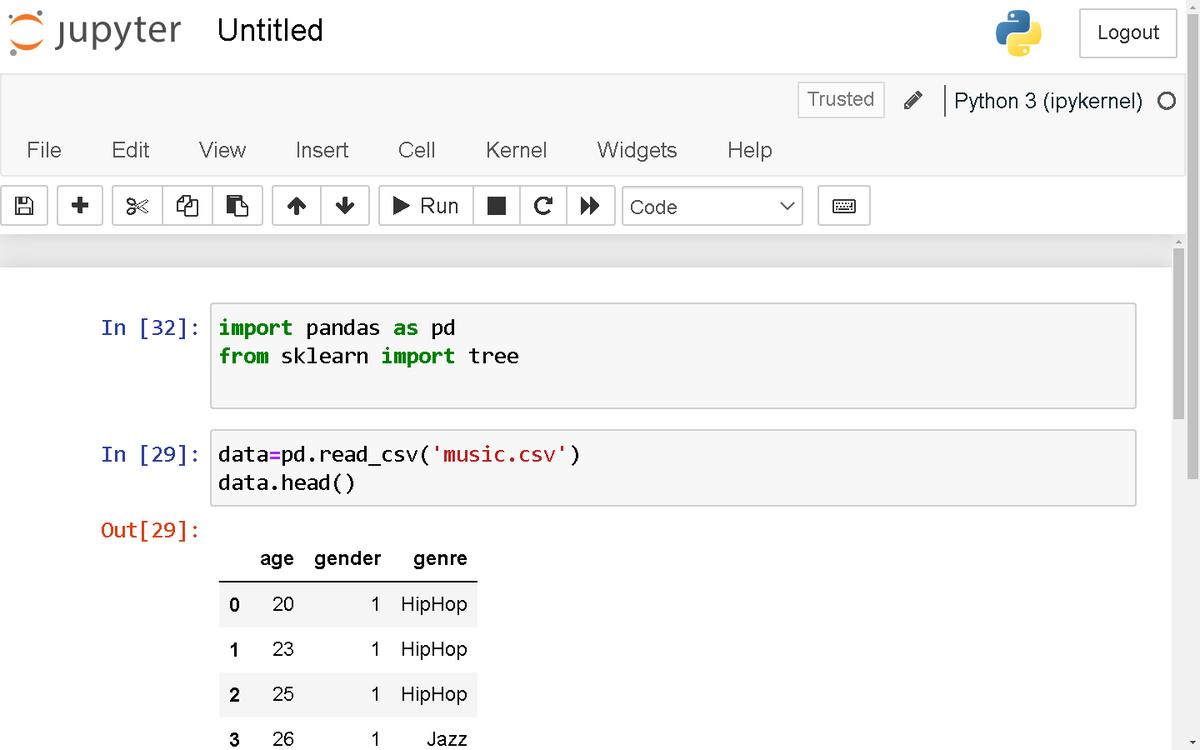Move selected cell down with the down arrow
Image resolution: width=1200 pixels, height=750 pixels.
pyautogui.click(x=345, y=206)
